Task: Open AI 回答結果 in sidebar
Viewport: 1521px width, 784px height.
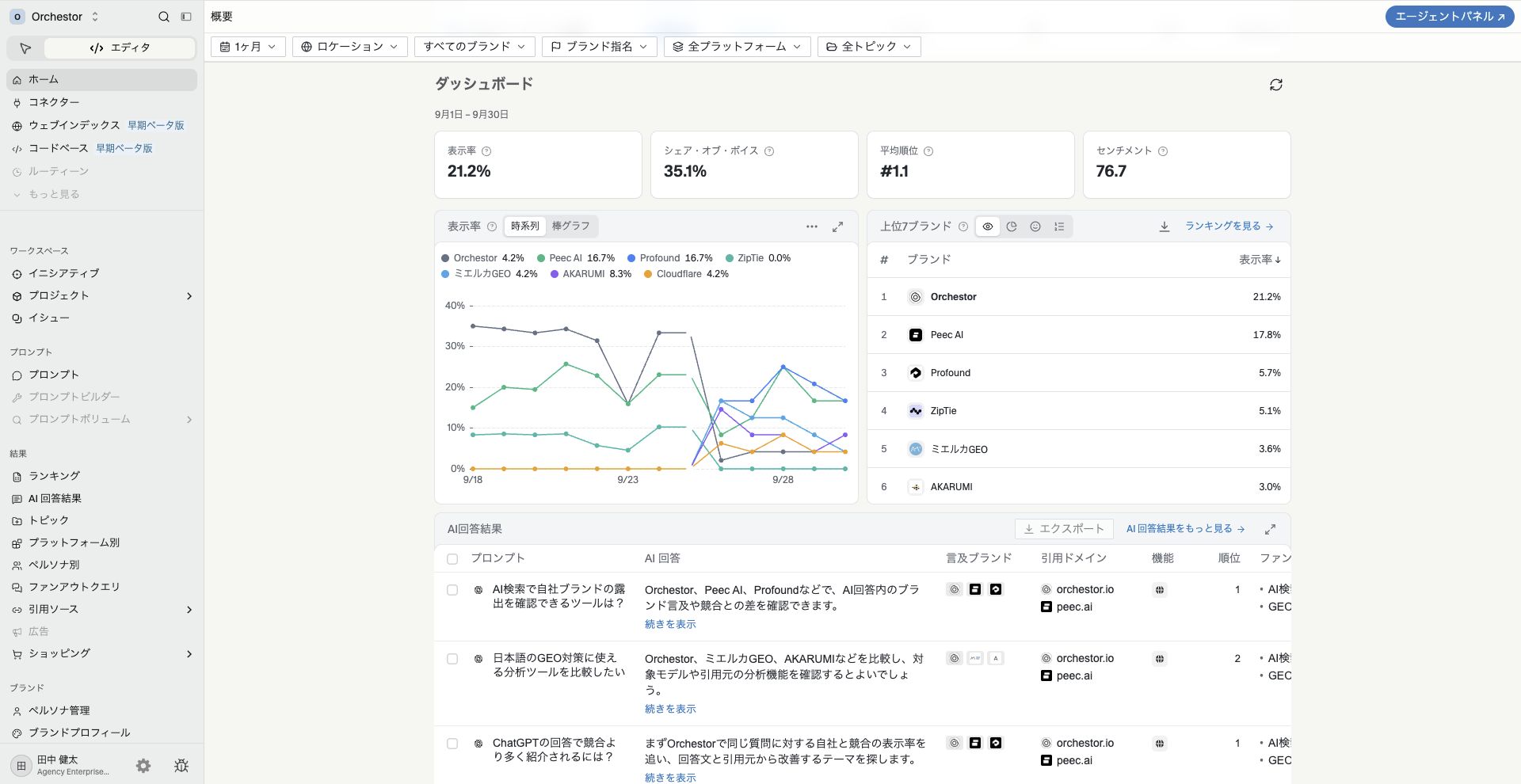Action: click(x=101, y=499)
